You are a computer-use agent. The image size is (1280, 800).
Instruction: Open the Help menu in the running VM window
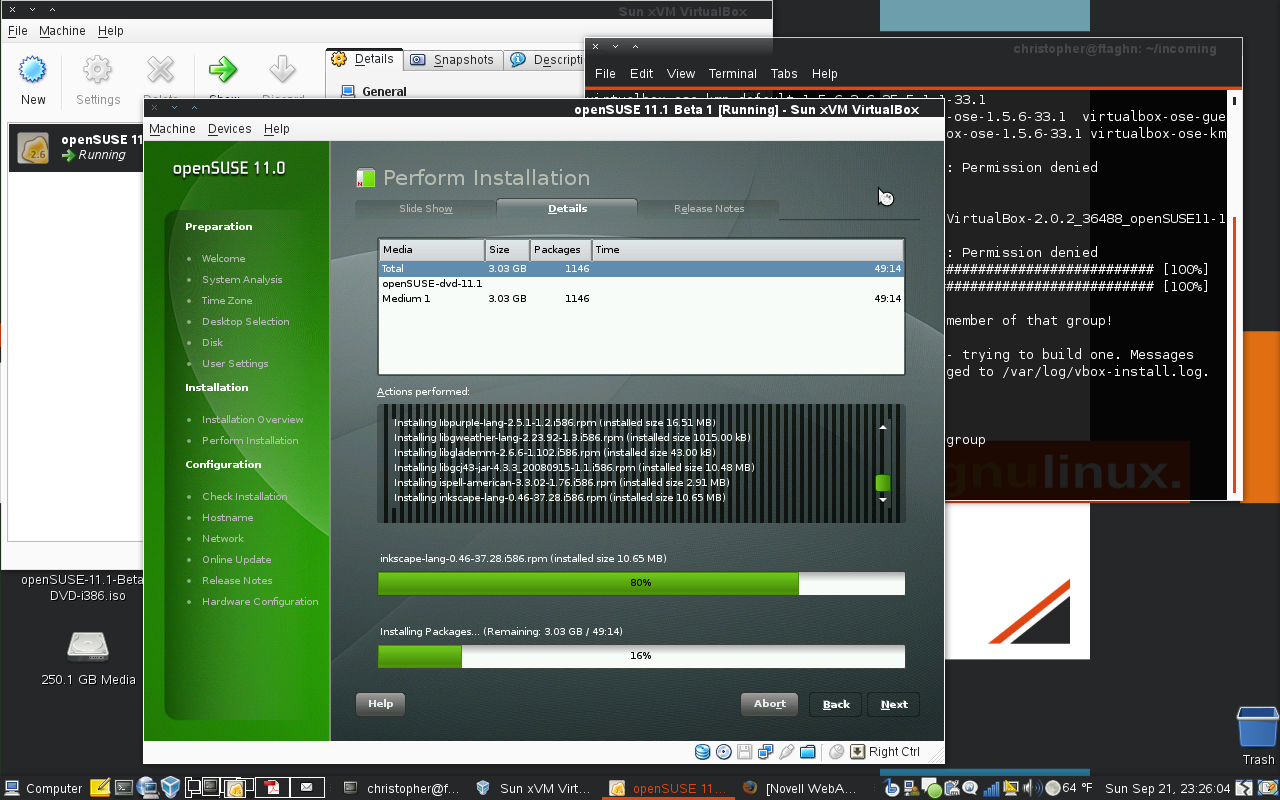[277, 129]
